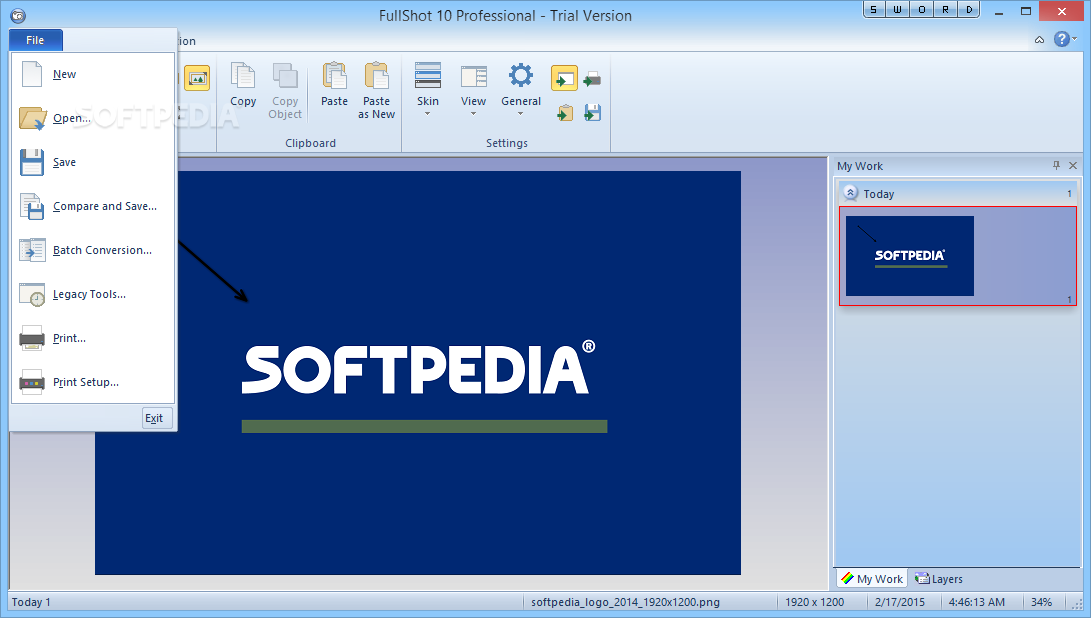Click the Open folder icon in File menu
This screenshot has width=1091, height=618.
pos(32,118)
